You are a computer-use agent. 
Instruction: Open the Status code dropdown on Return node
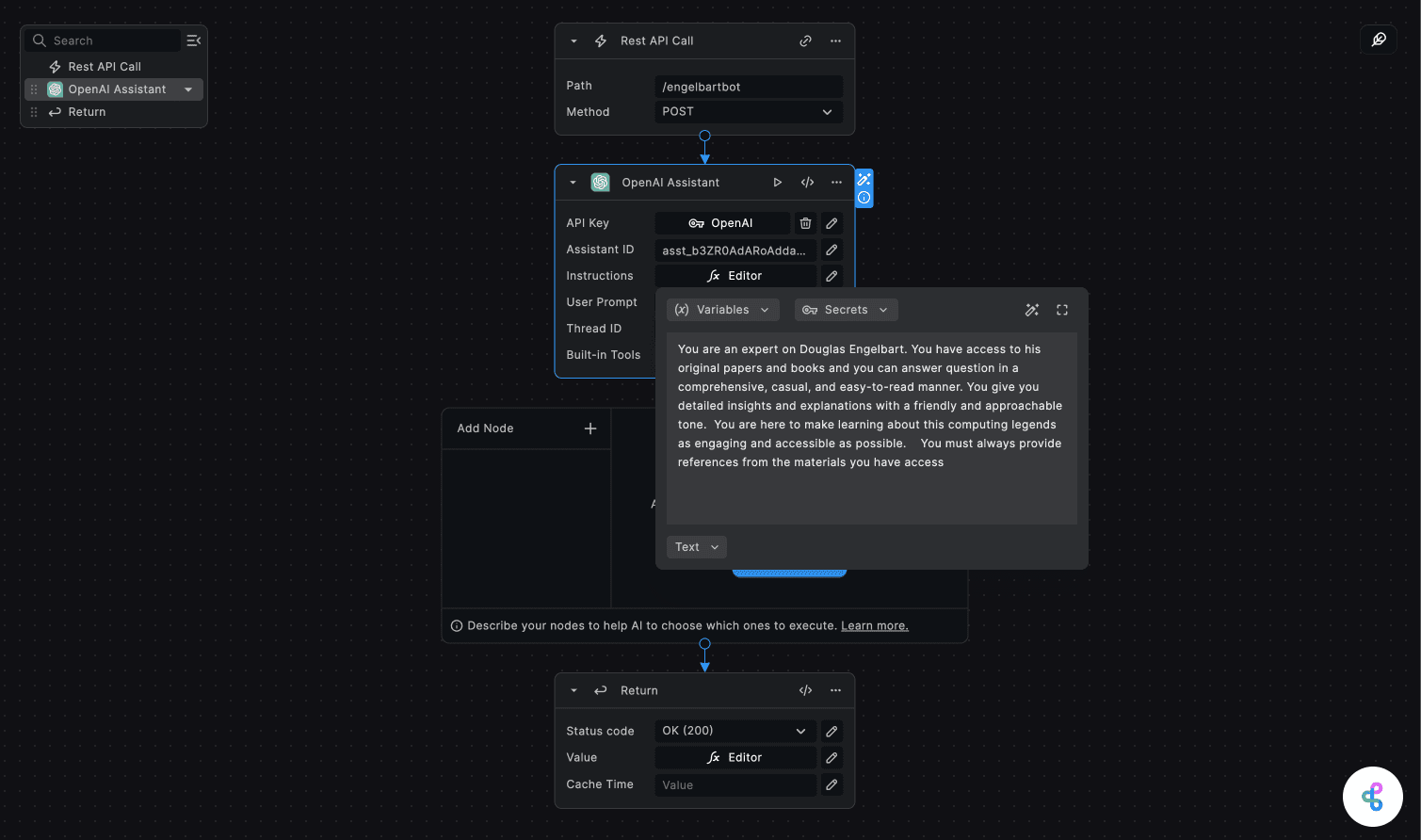click(735, 731)
